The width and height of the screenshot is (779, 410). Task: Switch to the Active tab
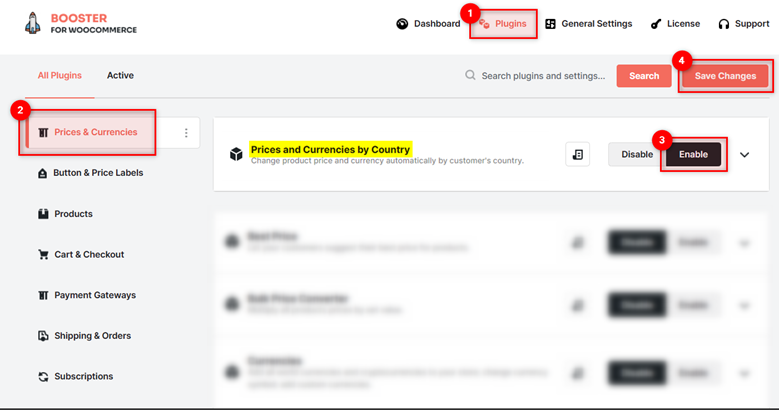[x=120, y=76]
